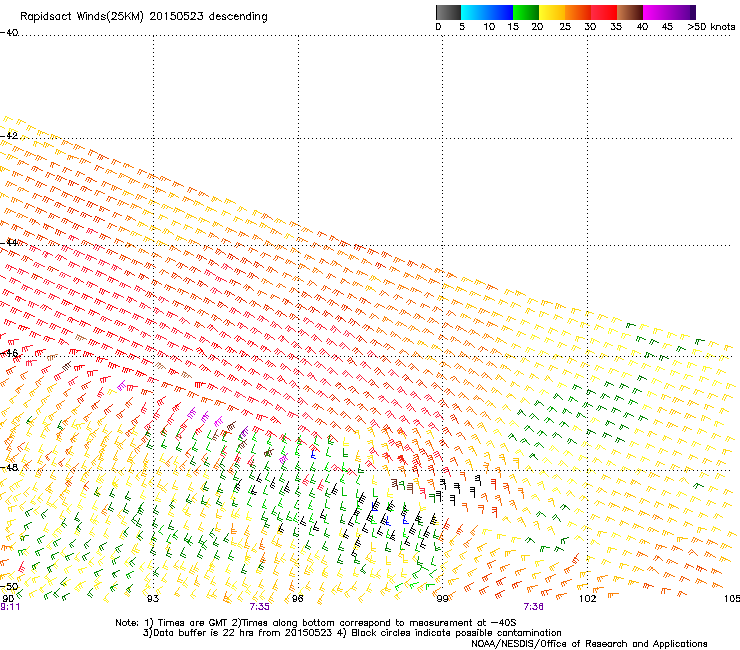Viewport: 740px width, 650px height.
Task: Click the 'Black circles indicate possible contamination' note
Action: pos(449,633)
